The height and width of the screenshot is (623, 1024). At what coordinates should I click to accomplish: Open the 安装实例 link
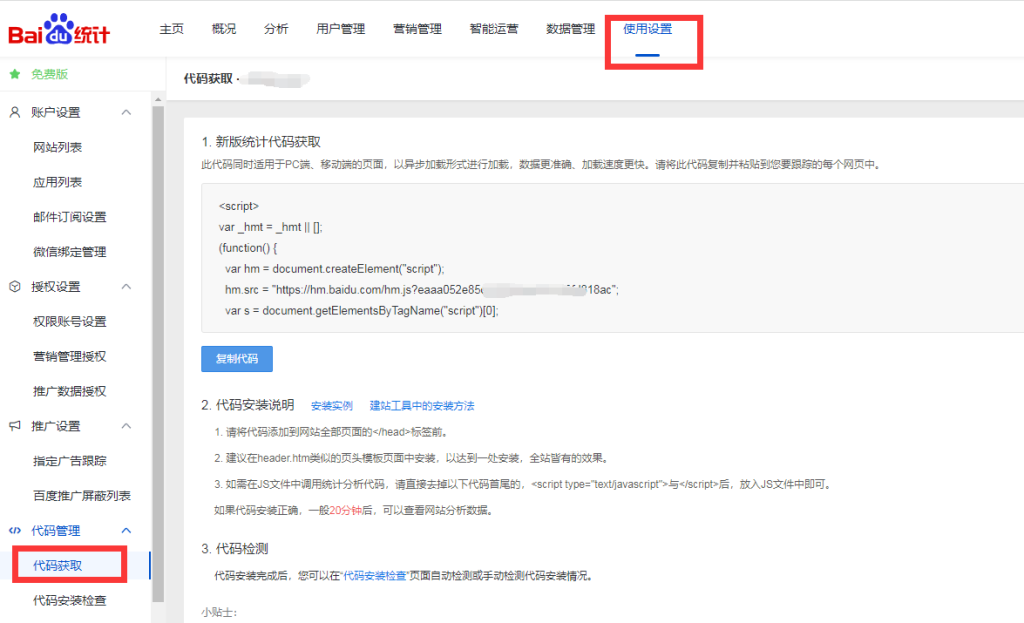click(331, 406)
